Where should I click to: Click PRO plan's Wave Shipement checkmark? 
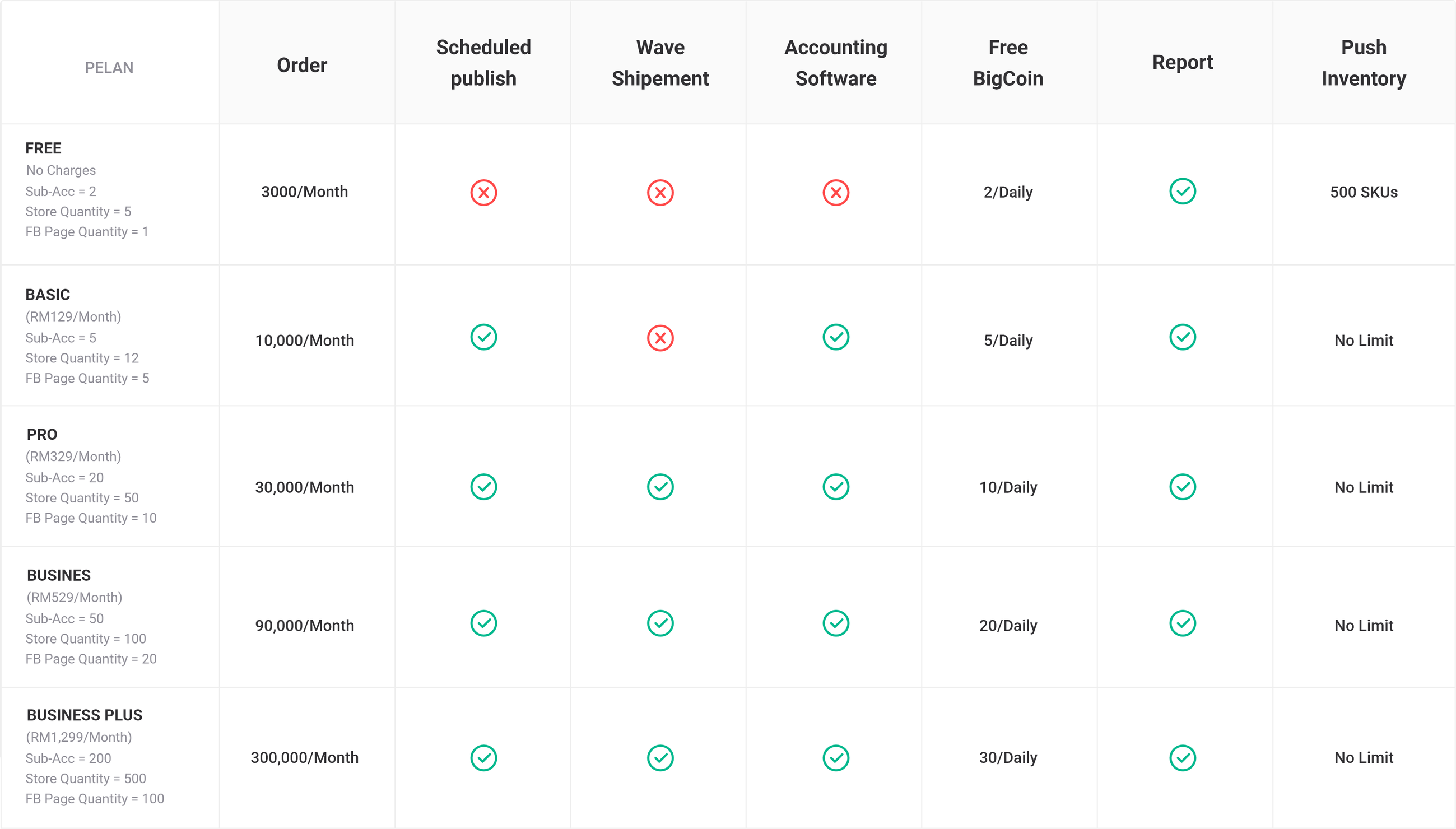[x=660, y=487]
